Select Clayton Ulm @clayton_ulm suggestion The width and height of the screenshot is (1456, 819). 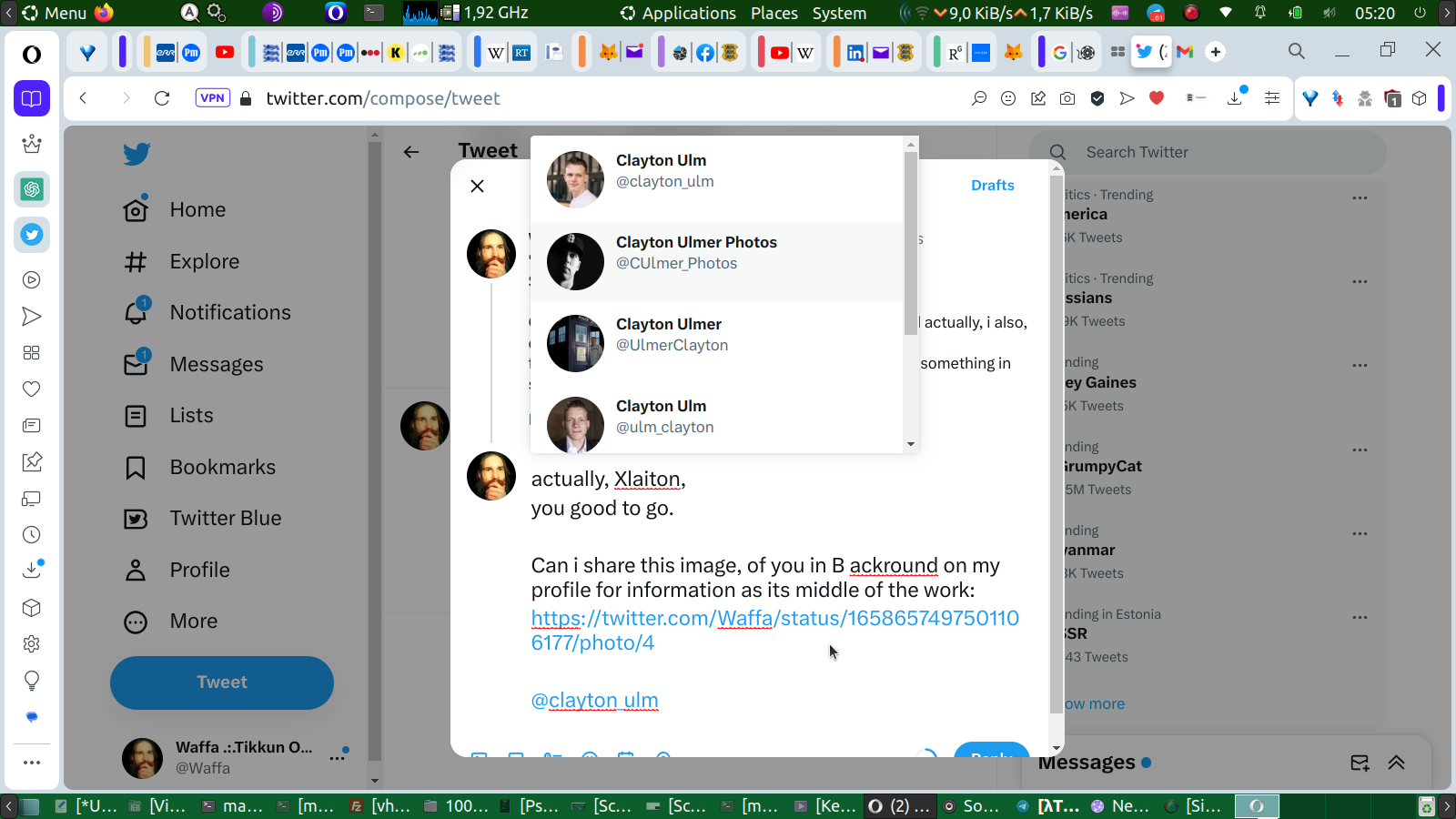717,179
